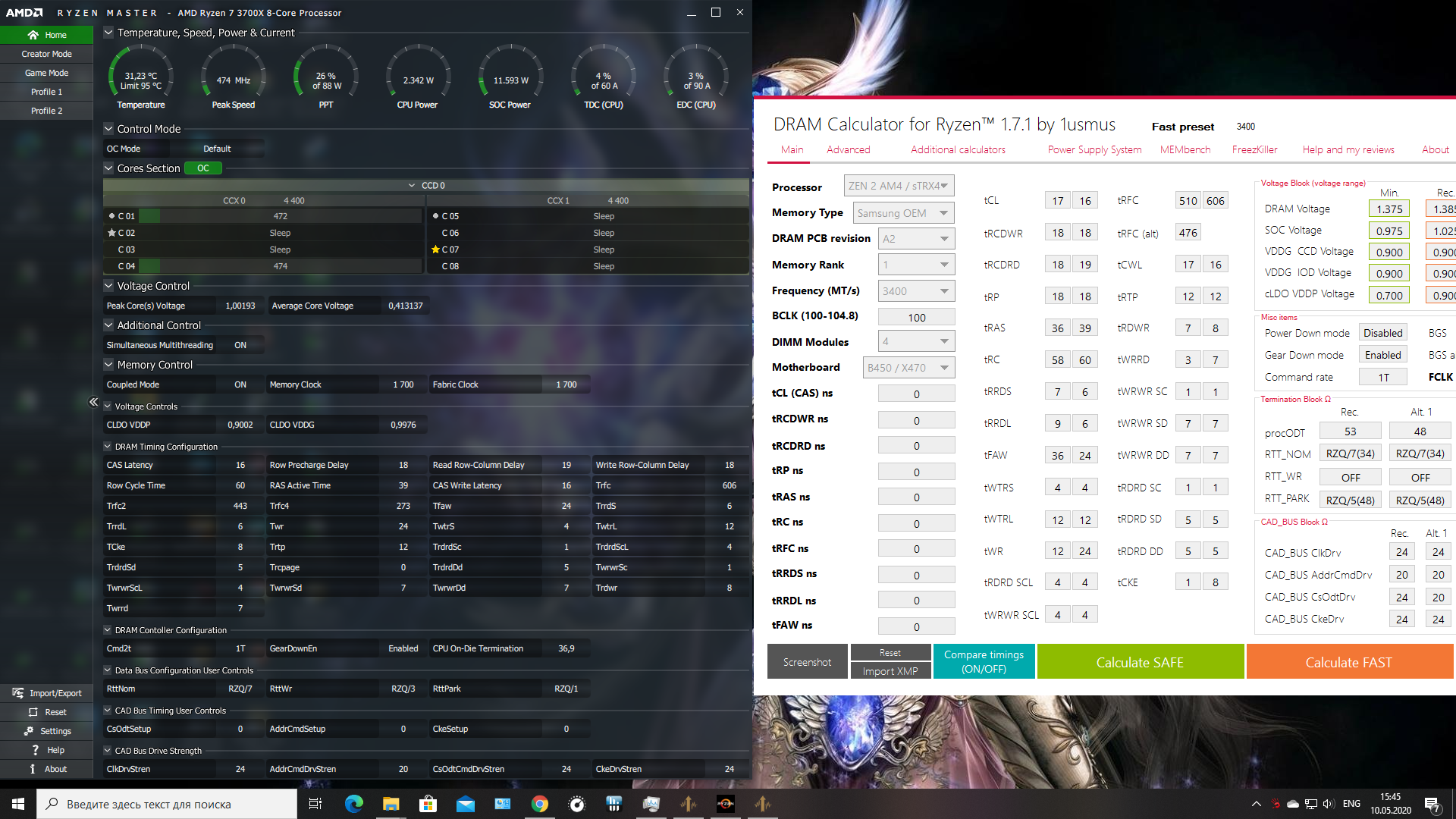Click the Calculate SAFE button
This screenshot has height=819, width=1456.
pyautogui.click(x=1139, y=662)
